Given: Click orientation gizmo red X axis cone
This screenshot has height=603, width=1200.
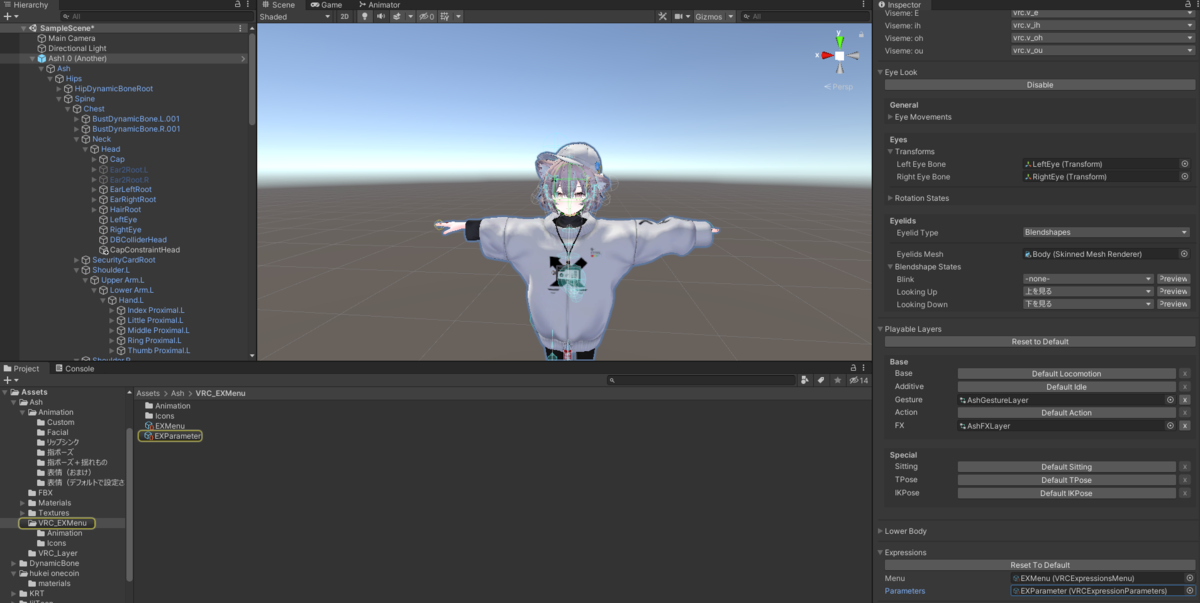Looking at the screenshot, I should click(826, 56).
